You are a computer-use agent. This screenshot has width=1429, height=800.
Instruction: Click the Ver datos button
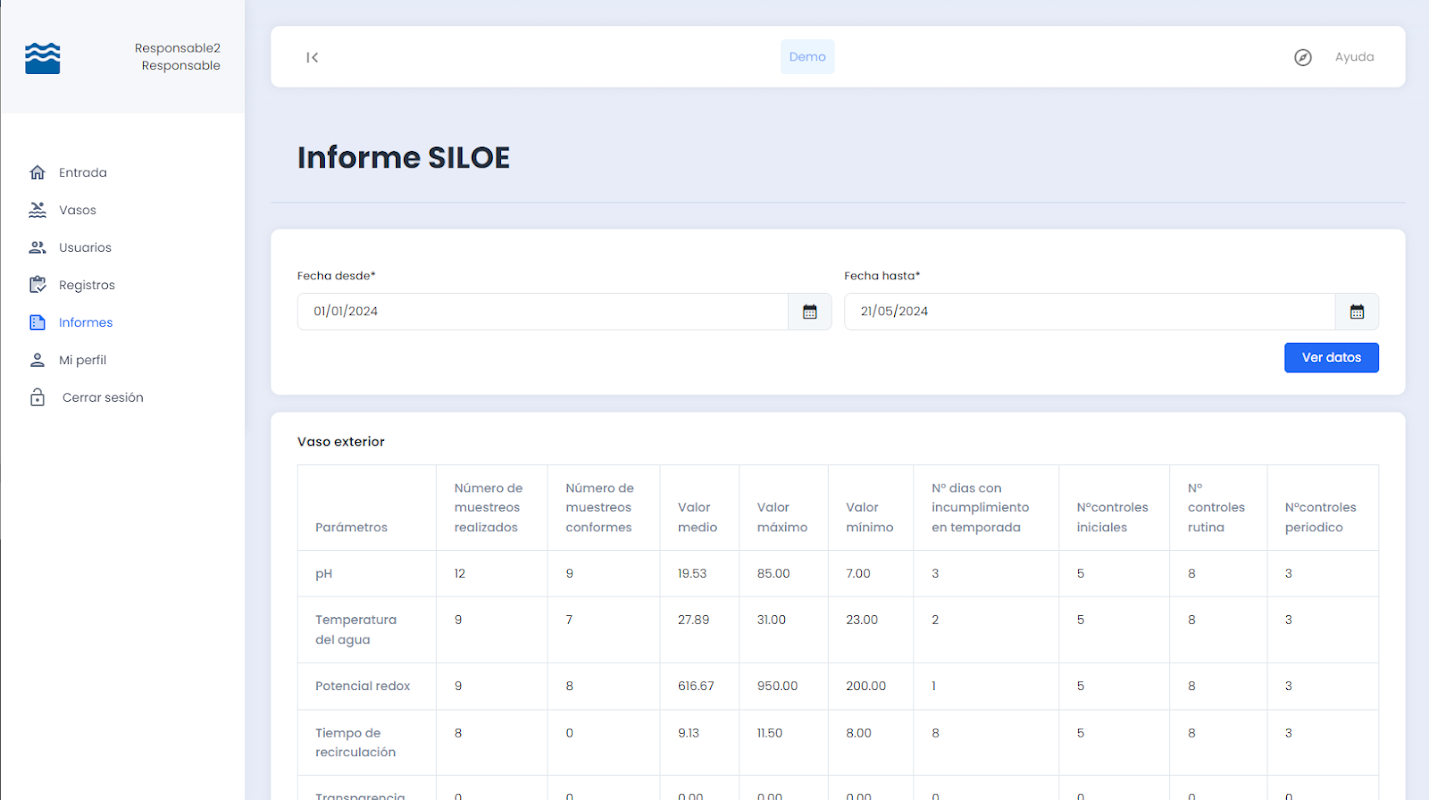pos(1331,357)
